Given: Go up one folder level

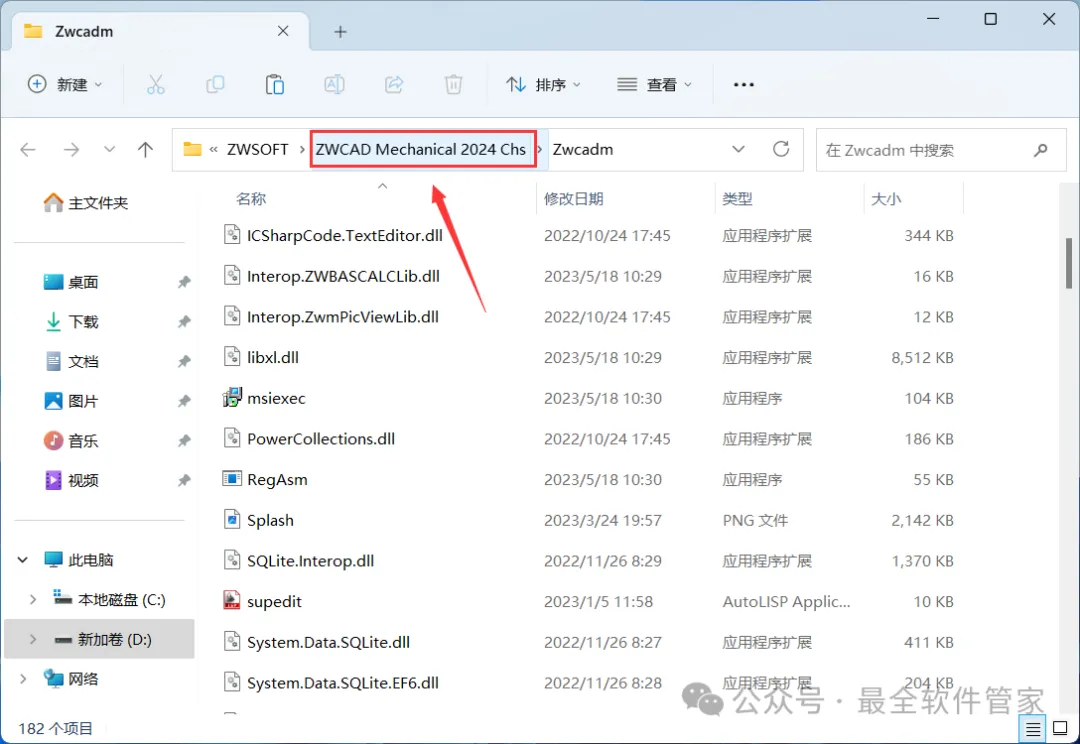Looking at the screenshot, I should [145, 149].
